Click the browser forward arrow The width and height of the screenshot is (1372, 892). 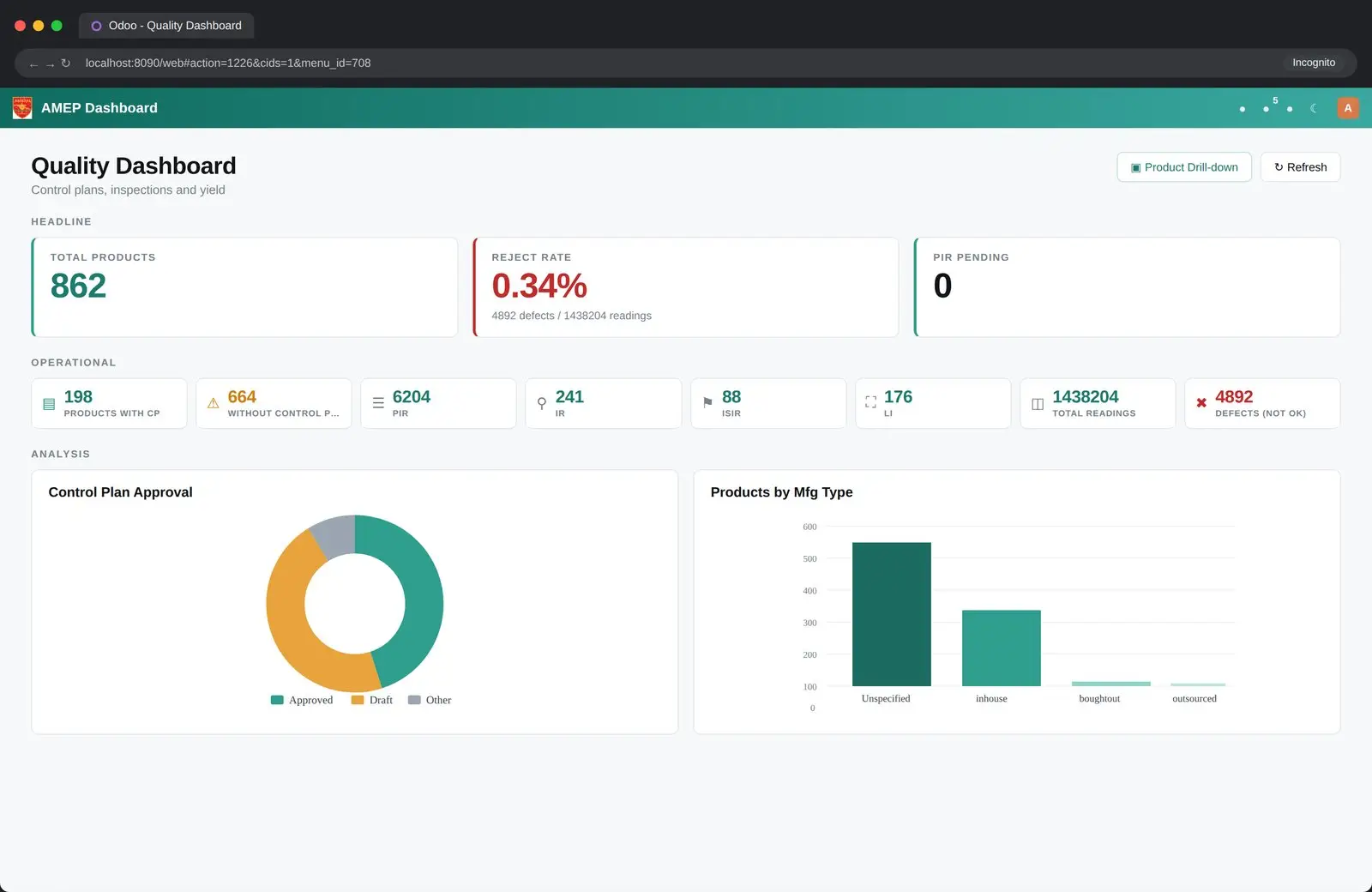[50, 63]
